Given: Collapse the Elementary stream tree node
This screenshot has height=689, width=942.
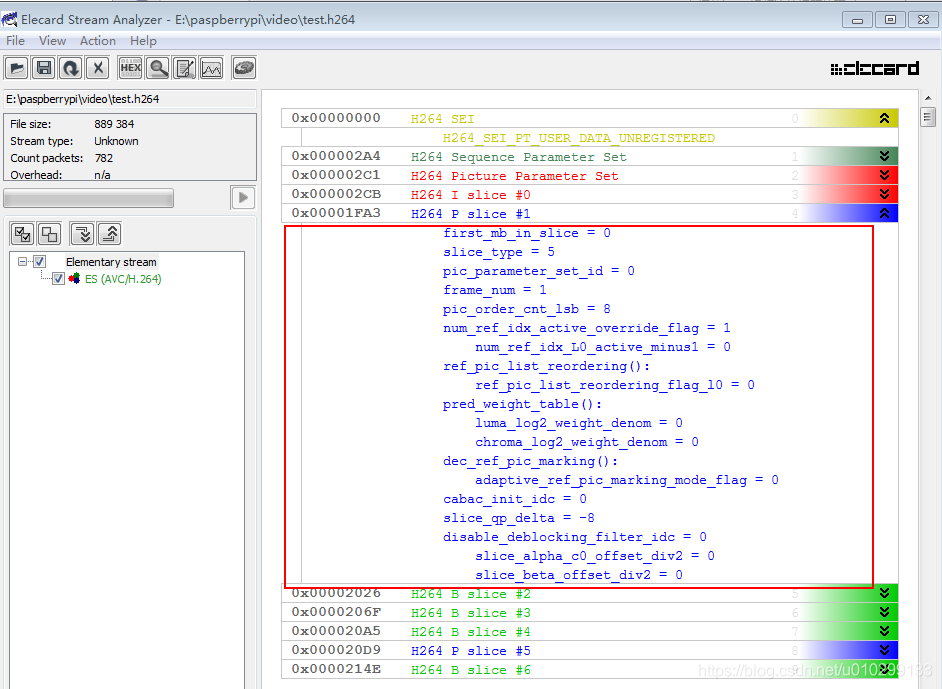Looking at the screenshot, I should (x=22, y=262).
